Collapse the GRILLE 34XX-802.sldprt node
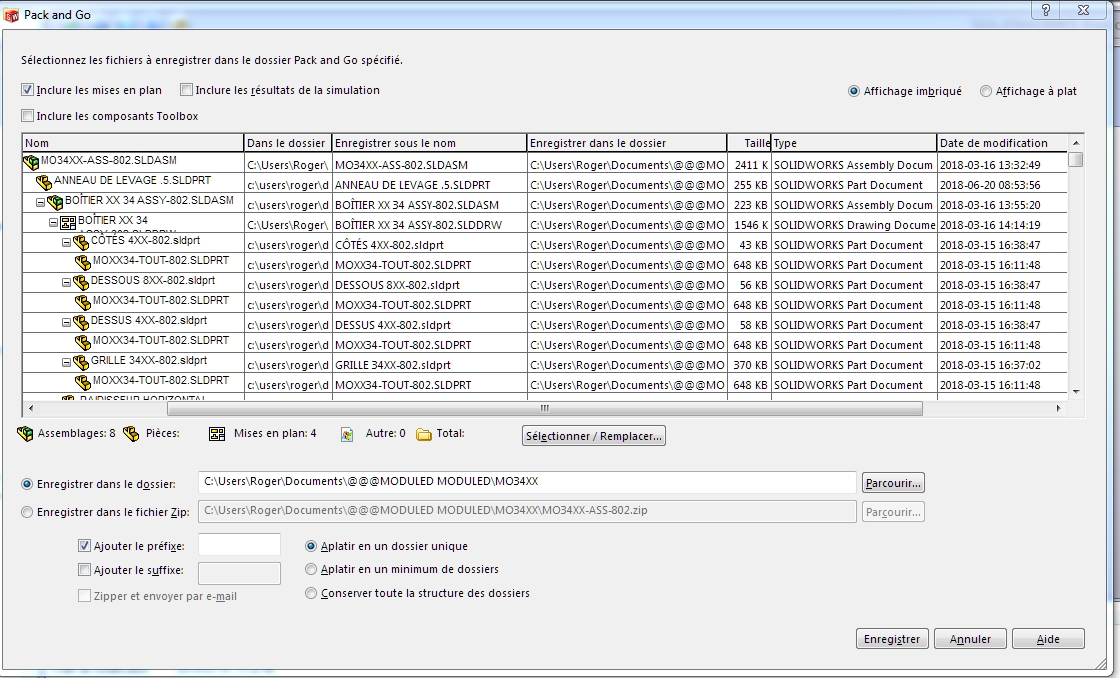The image size is (1120, 678). (x=66, y=363)
